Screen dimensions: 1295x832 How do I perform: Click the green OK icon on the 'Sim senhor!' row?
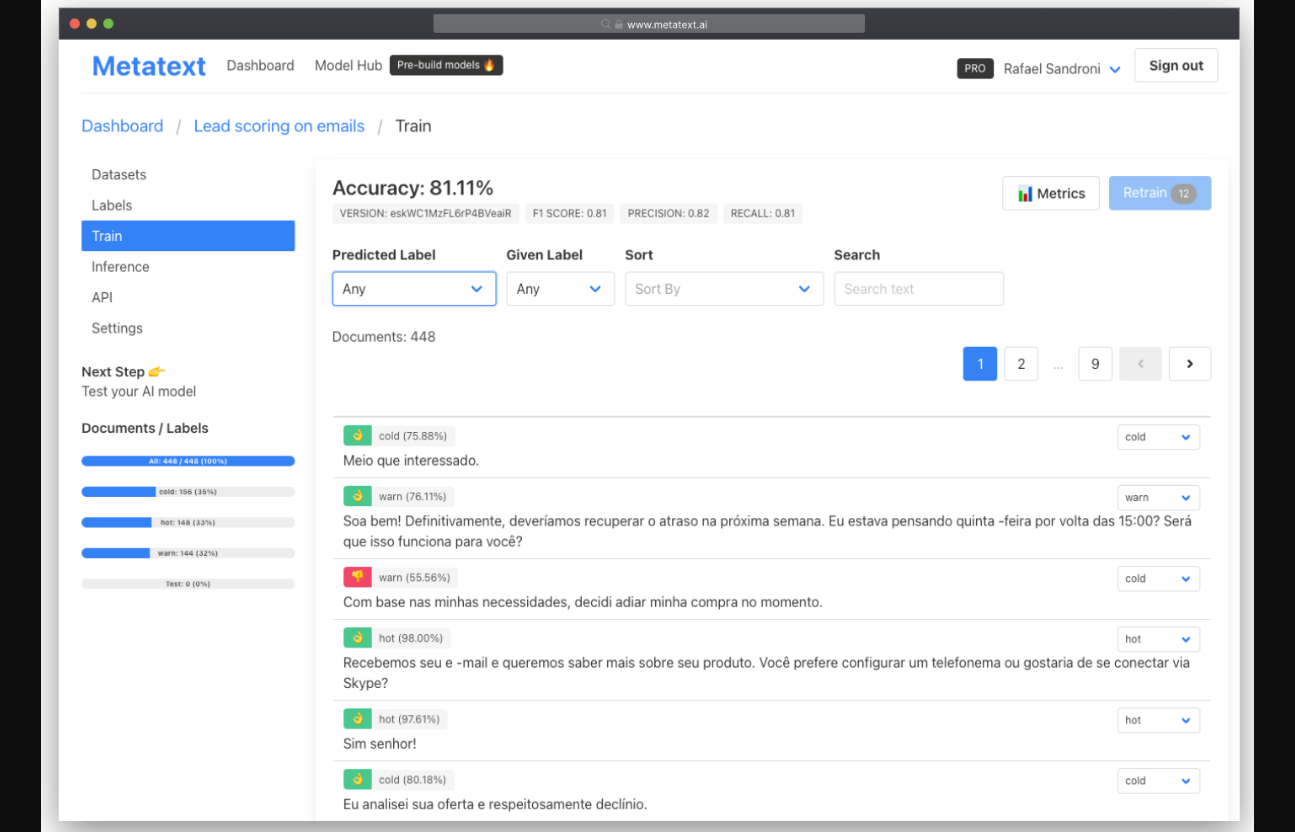click(x=357, y=719)
